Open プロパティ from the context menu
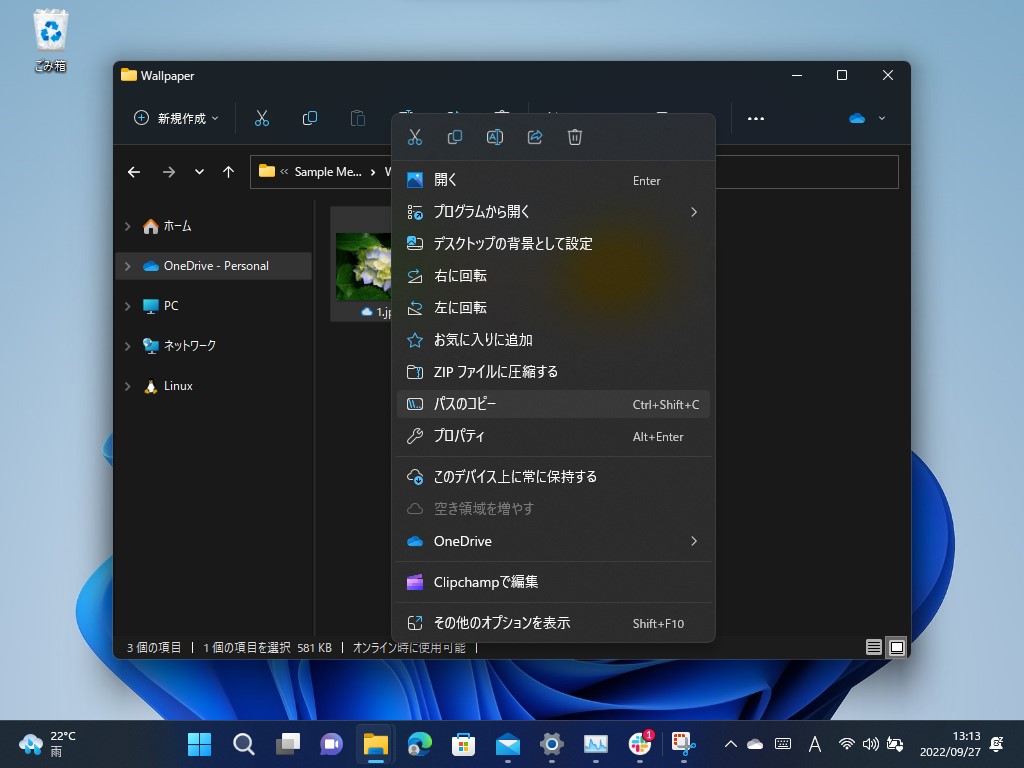The width and height of the screenshot is (1024, 768). tap(459, 436)
